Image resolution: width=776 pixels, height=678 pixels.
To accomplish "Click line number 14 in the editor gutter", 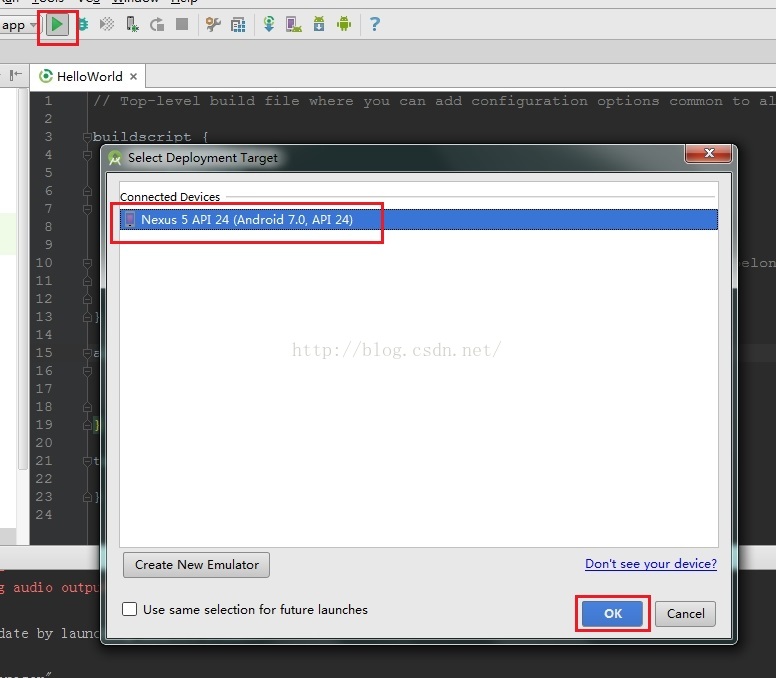I will [x=44, y=335].
